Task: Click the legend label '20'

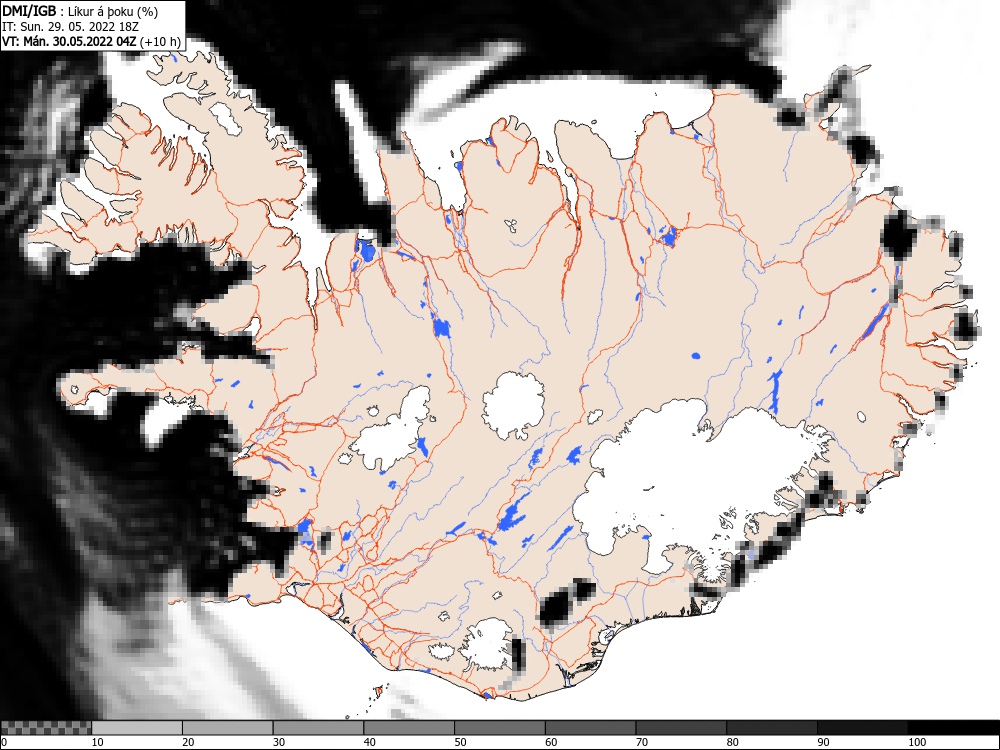Action: (188, 742)
